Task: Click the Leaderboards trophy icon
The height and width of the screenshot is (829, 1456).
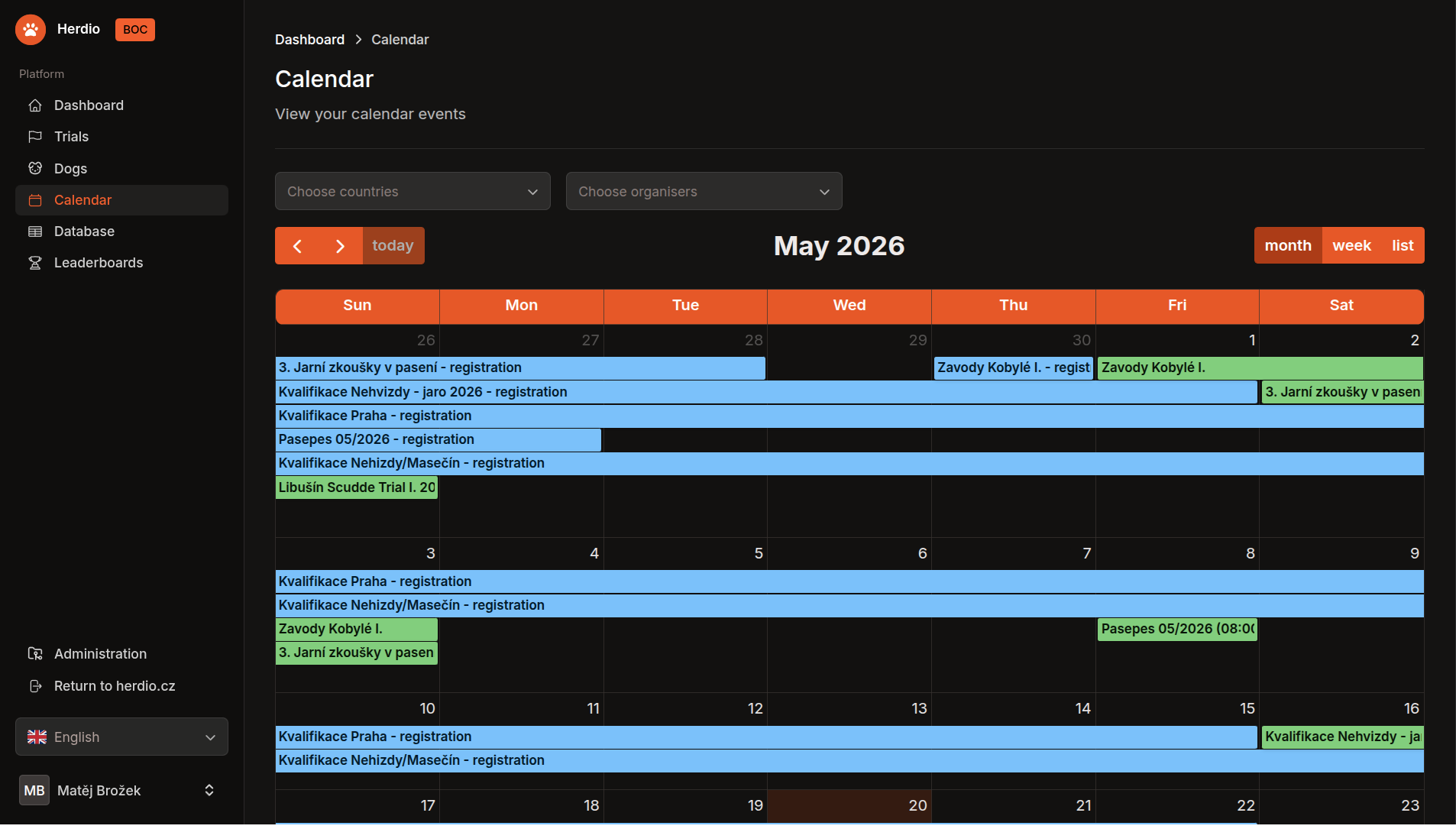Action: (35, 263)
